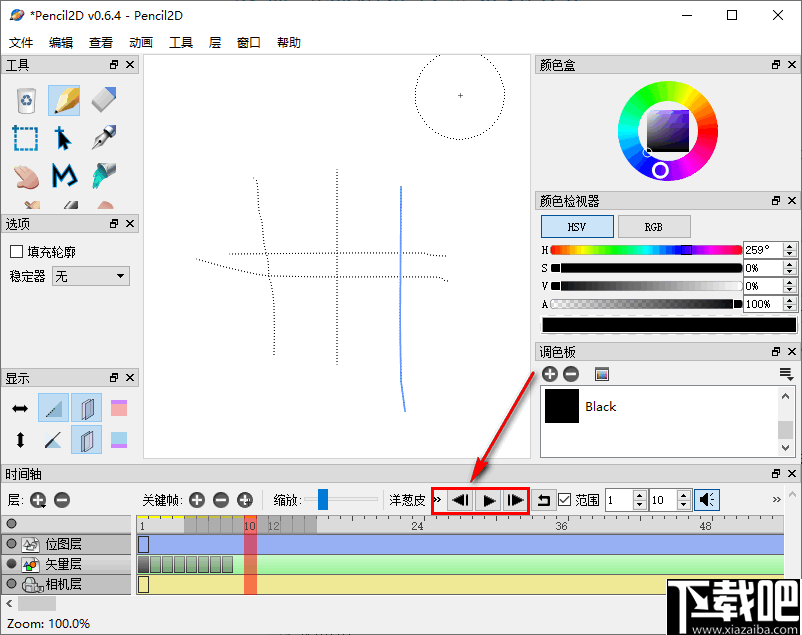Add a new keyframe
The height and width of the screenshot is (635, 802).
(x=196, y=500)
